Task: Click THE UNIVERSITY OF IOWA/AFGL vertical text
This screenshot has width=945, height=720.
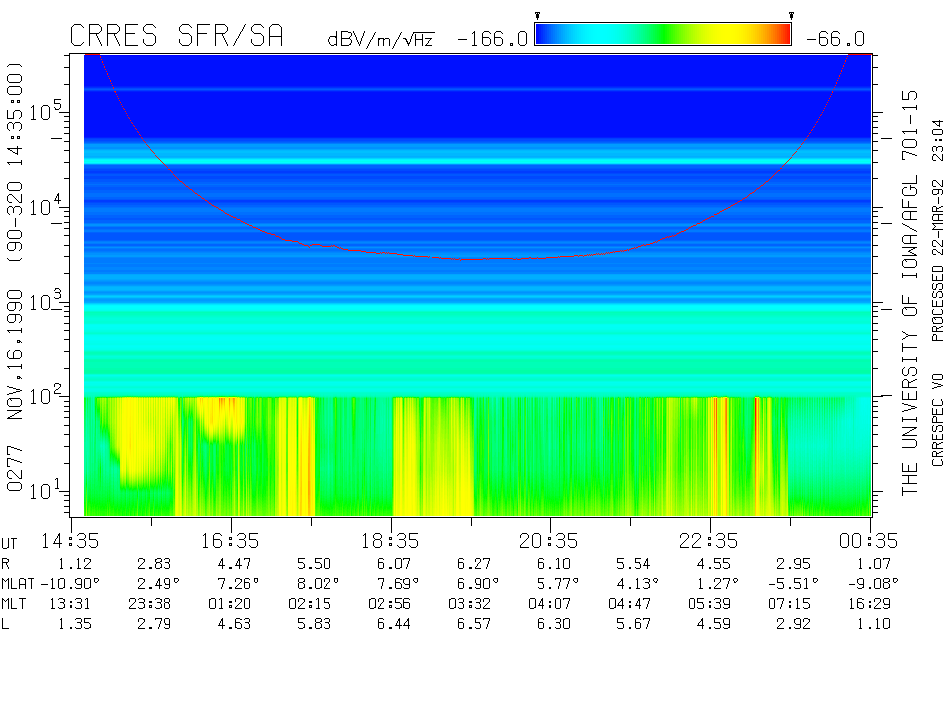Action: tap(910, 290)
